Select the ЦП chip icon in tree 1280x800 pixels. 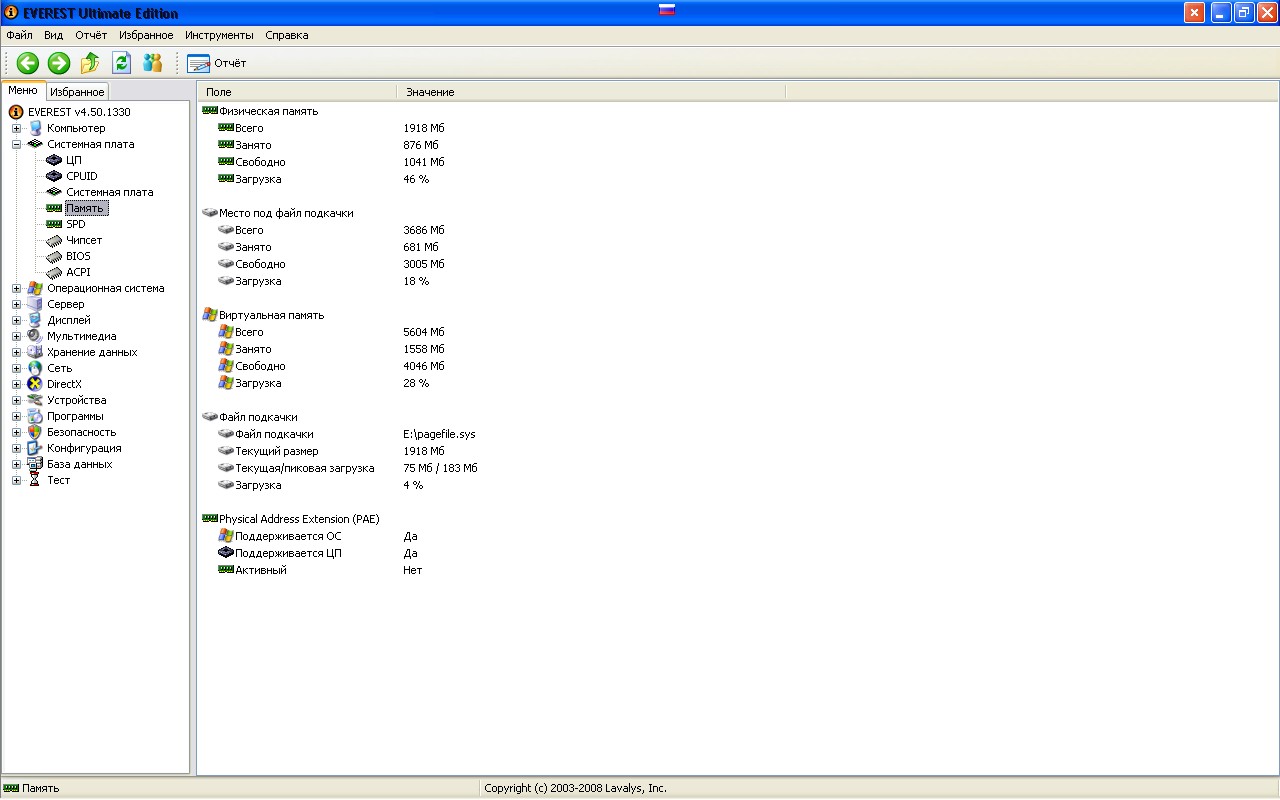tap(54, 160)
